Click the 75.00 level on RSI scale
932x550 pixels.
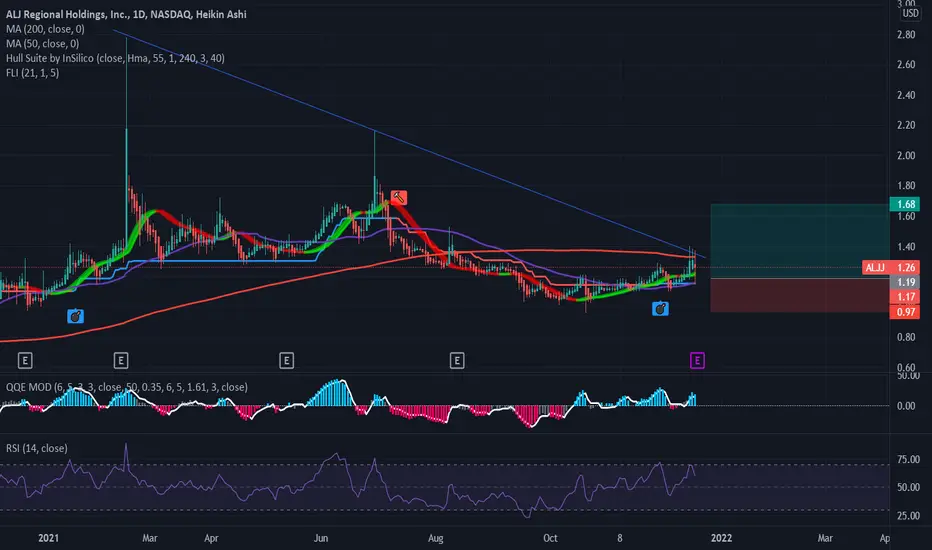tap(908, 459)
